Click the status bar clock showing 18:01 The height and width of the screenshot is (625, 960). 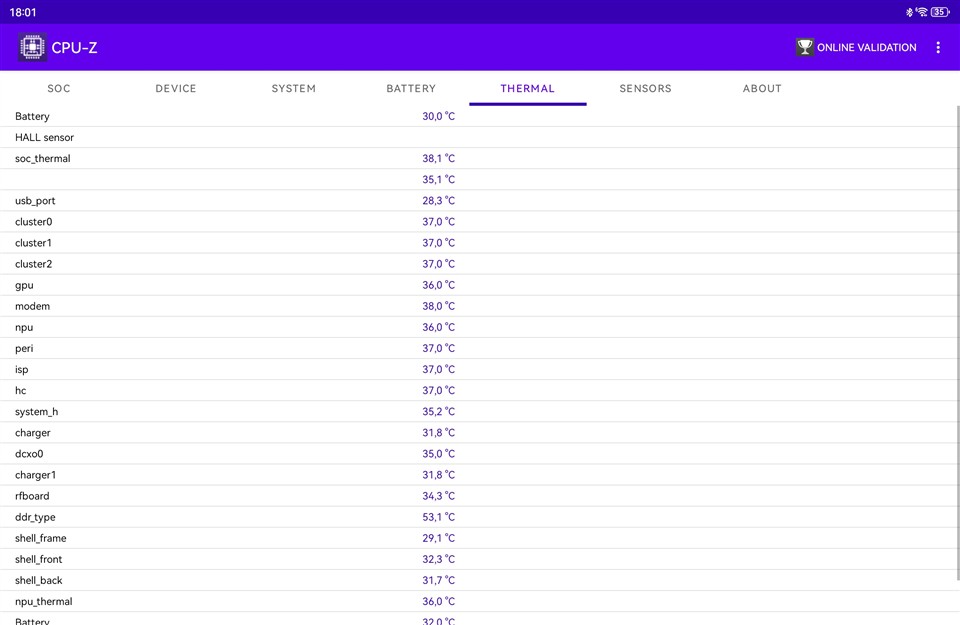click(23, 12)
